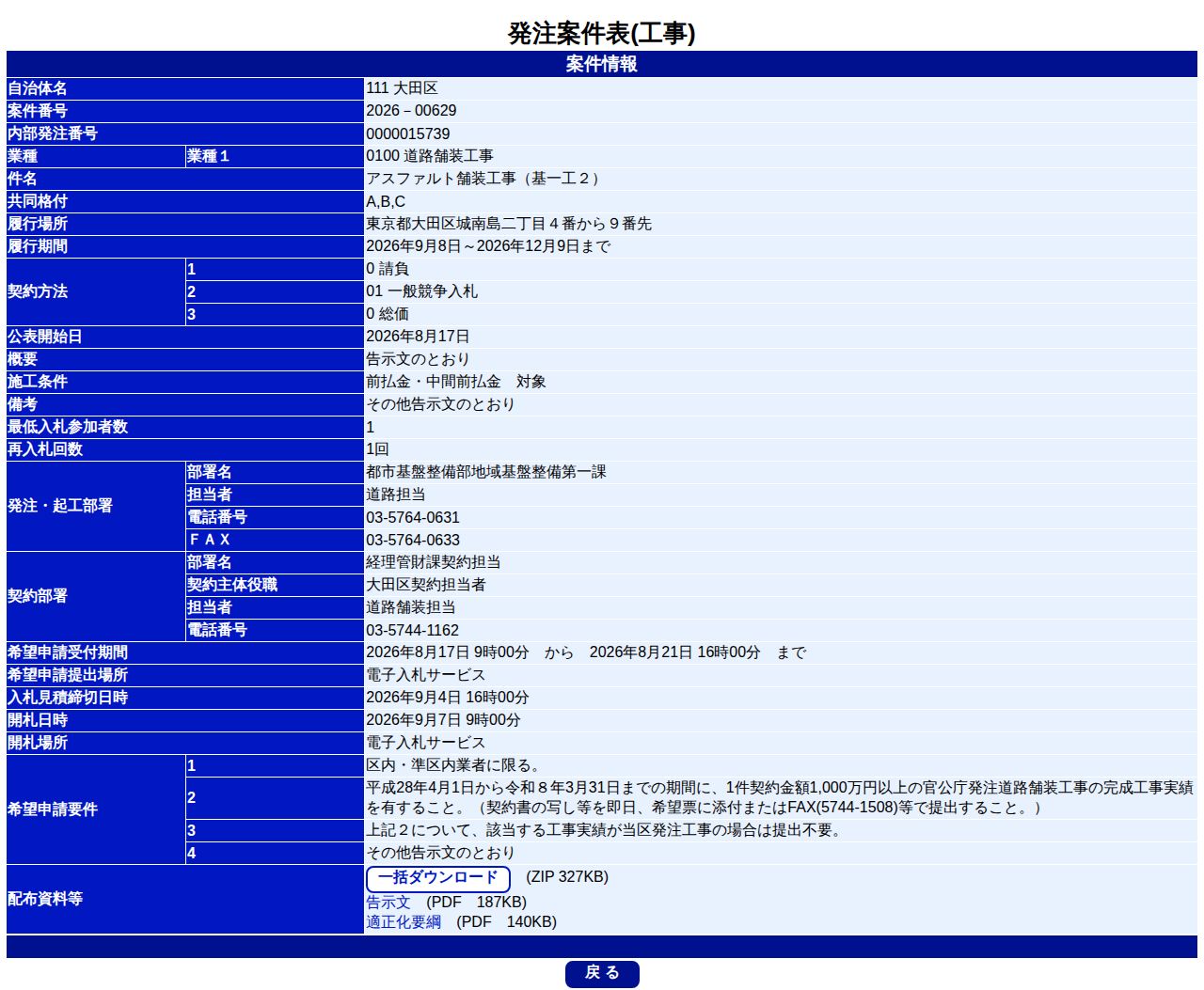The width and height of the screenshot is (1204, 990).
Task: Select department 都市基盤整備部地域基盤整備第一課
Action: tap(486, 472)
